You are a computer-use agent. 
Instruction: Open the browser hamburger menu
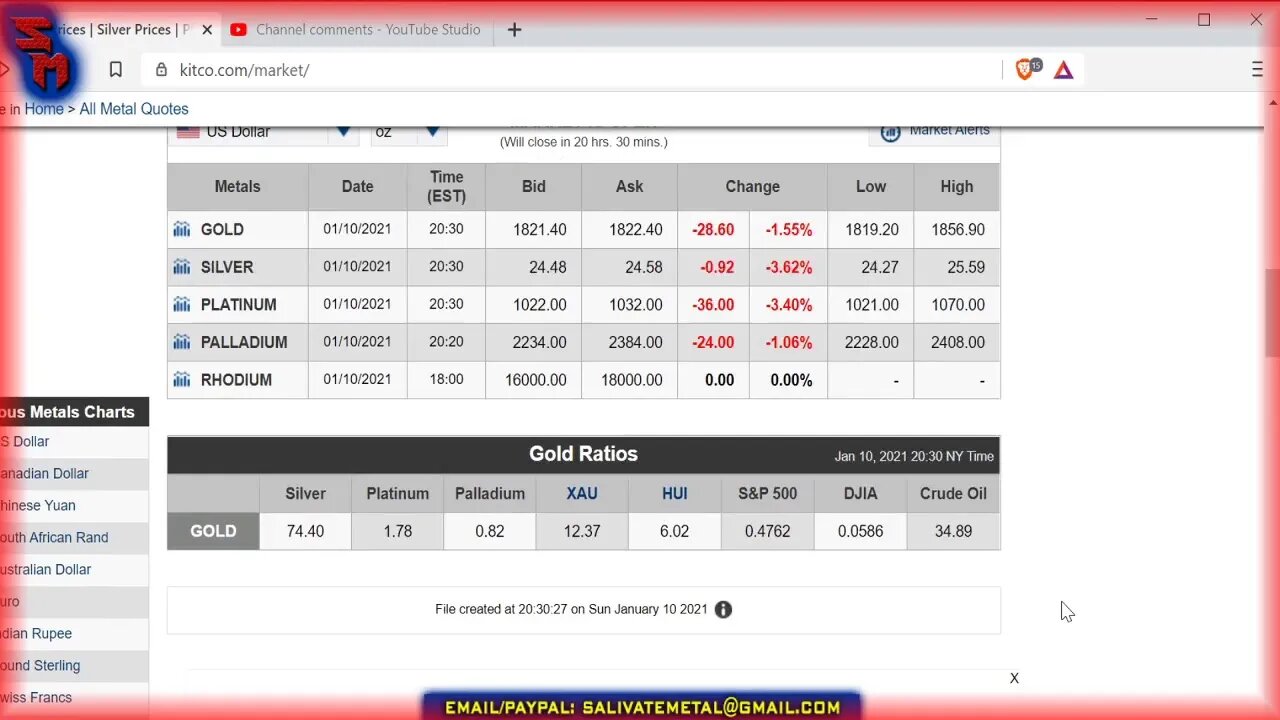point(1258,69)
